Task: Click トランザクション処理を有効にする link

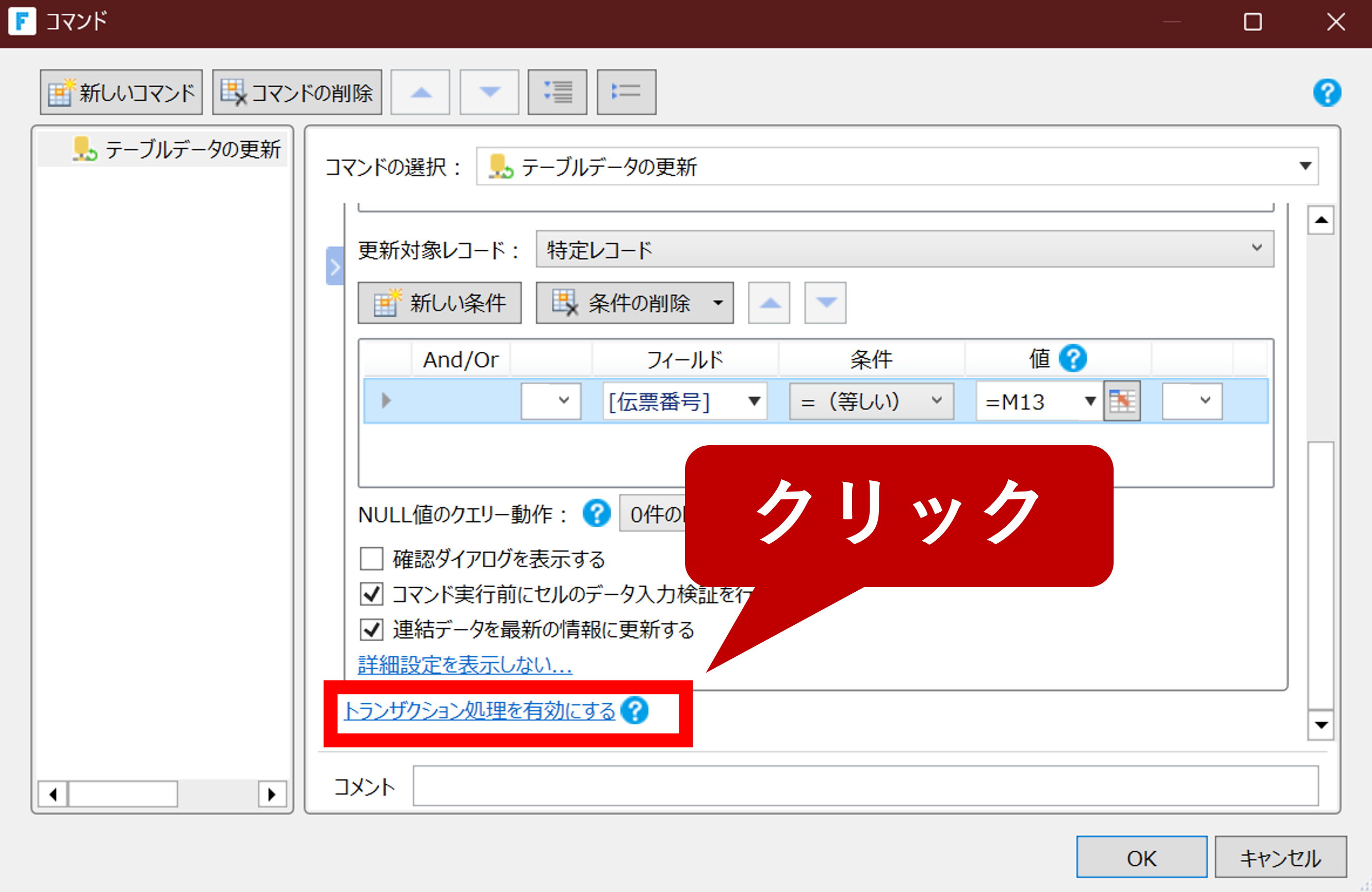Action: (x=479, y=711)
